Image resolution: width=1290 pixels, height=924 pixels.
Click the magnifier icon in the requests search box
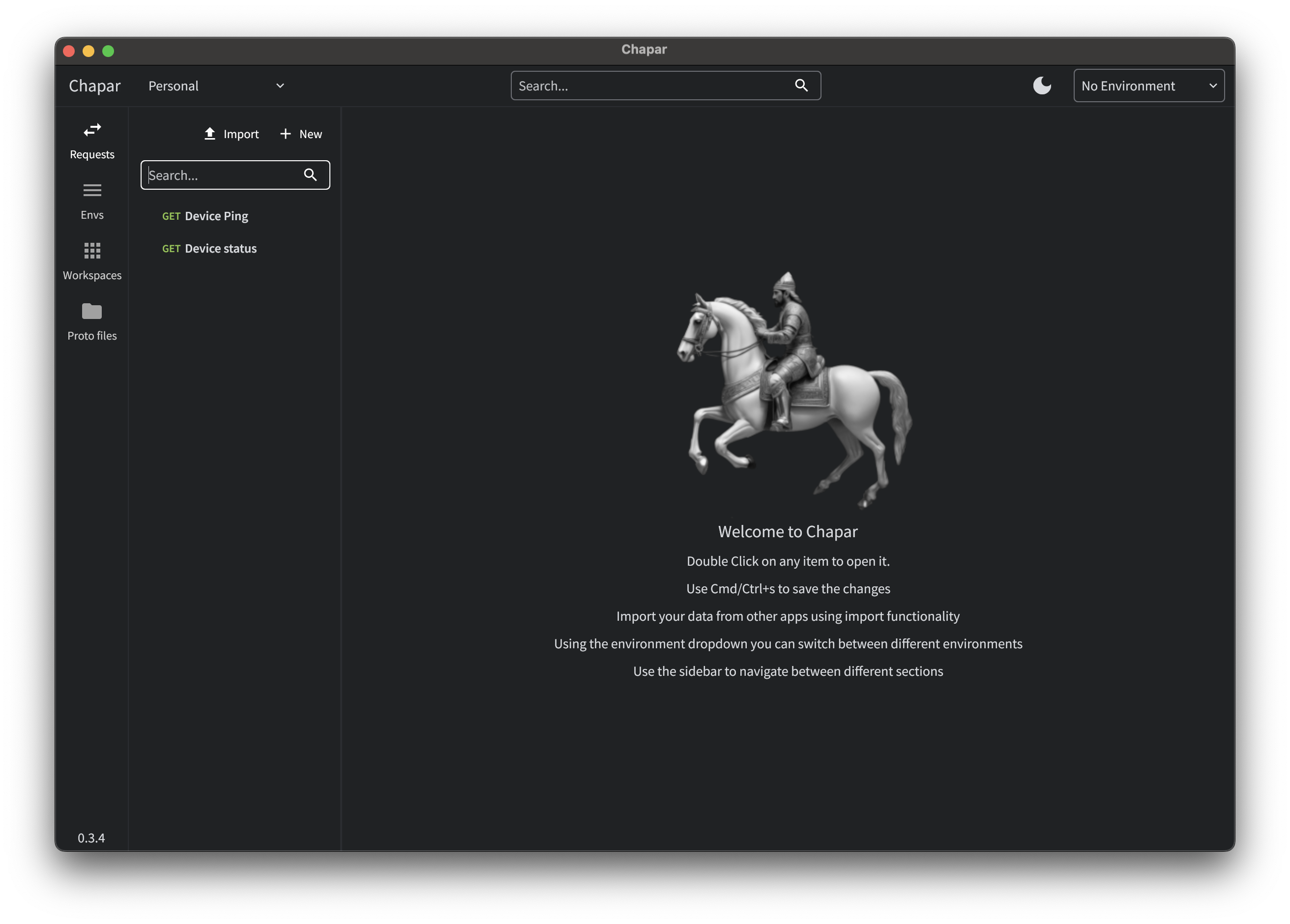coord(310,174)
